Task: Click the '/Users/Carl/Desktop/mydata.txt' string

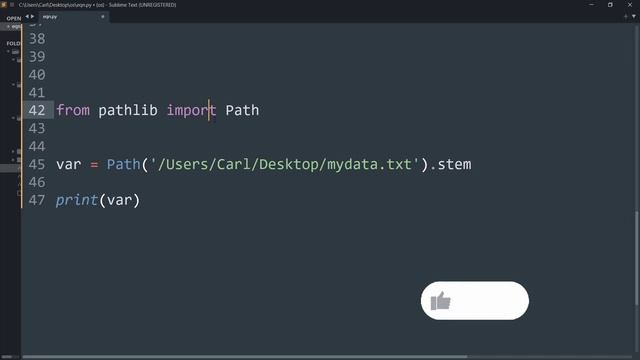Action: [285, 164]
